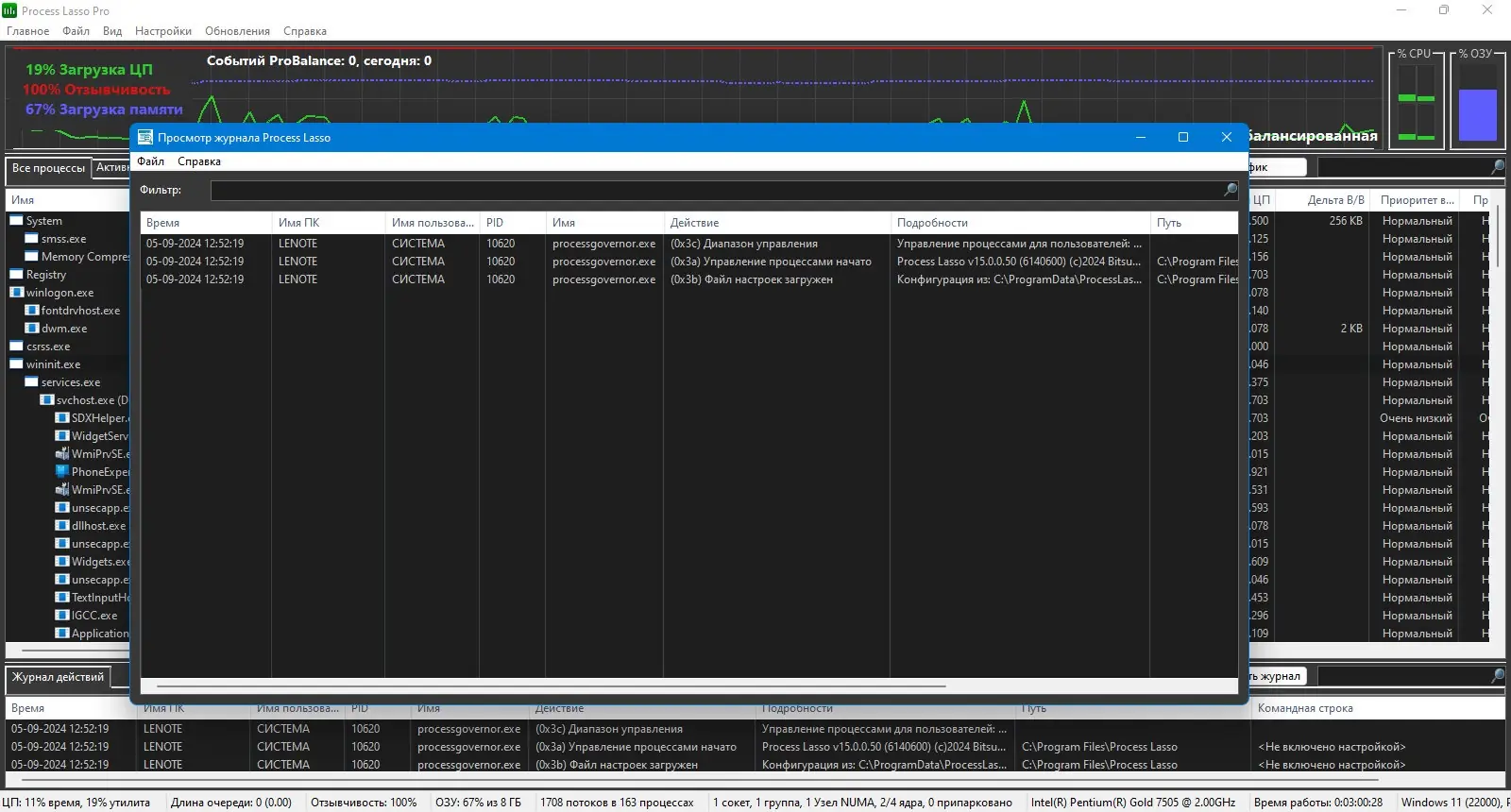
Task: Click the Application process icon at list bottom
Action: (x=61, y=634)
